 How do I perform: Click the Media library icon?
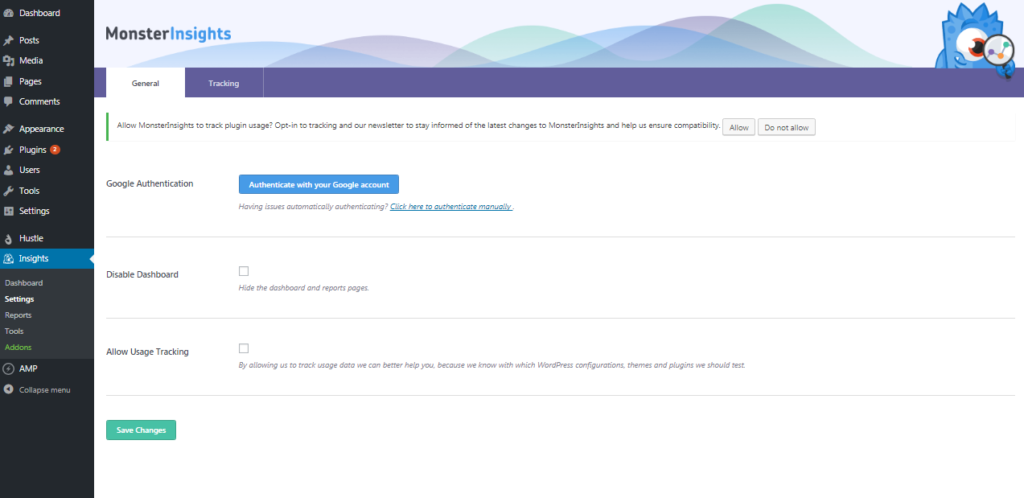click(x=8, y=61)
